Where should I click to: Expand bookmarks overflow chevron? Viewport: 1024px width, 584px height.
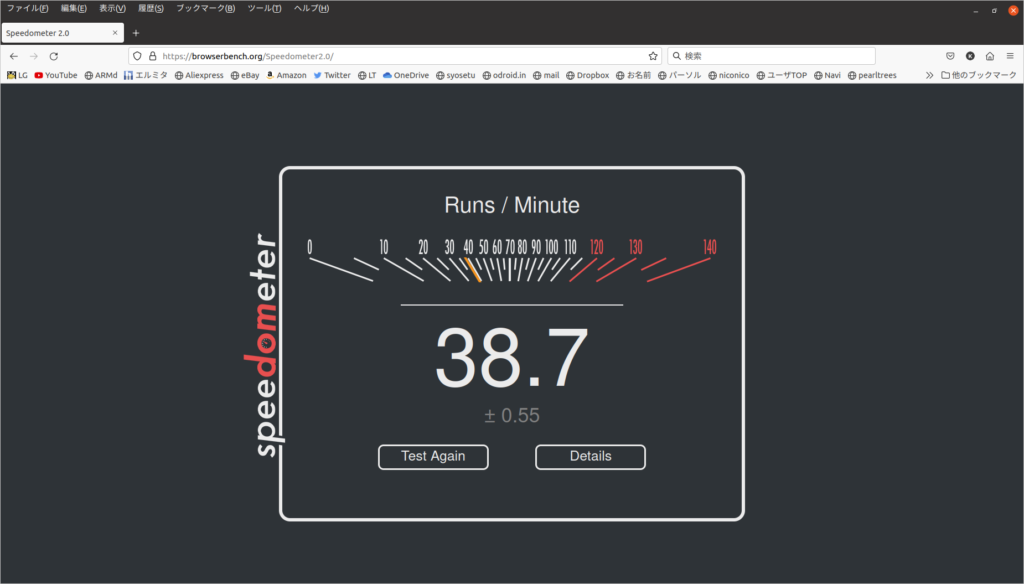929,75
